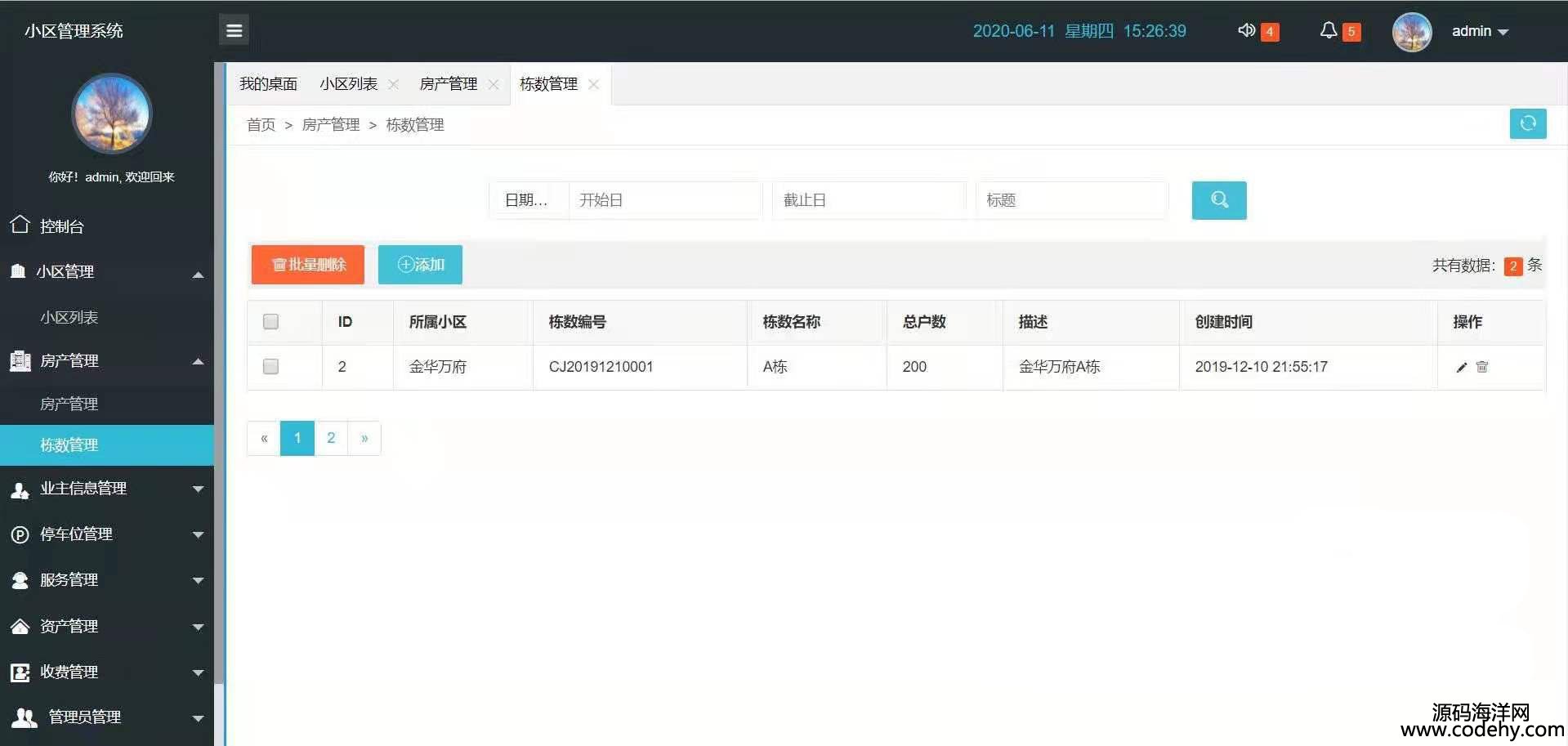Focus the 开始日 date field
The width and height of the screenshot is (1568, 746).
[665, 200]
